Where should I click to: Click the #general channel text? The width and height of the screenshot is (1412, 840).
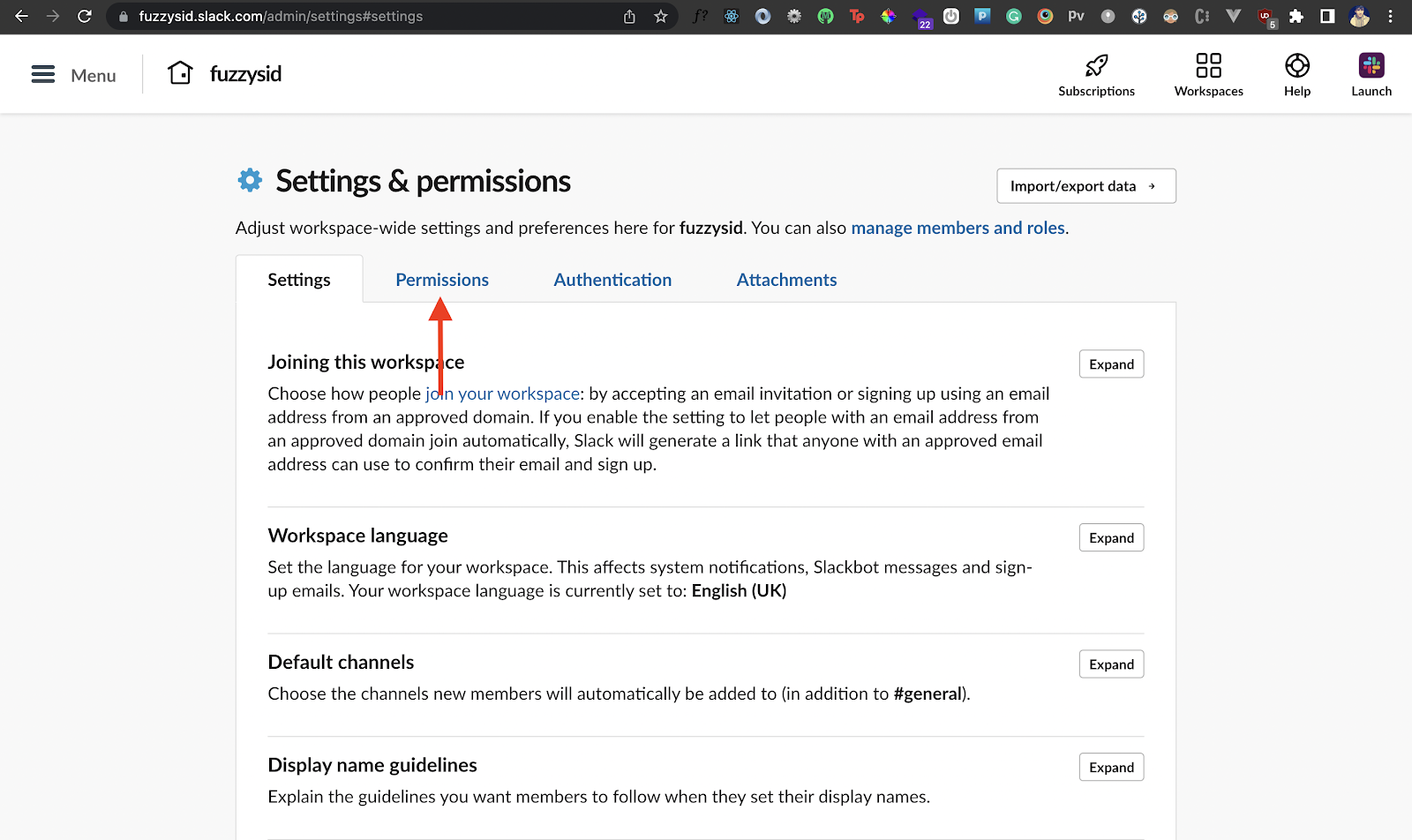click(x=928, y=694)
